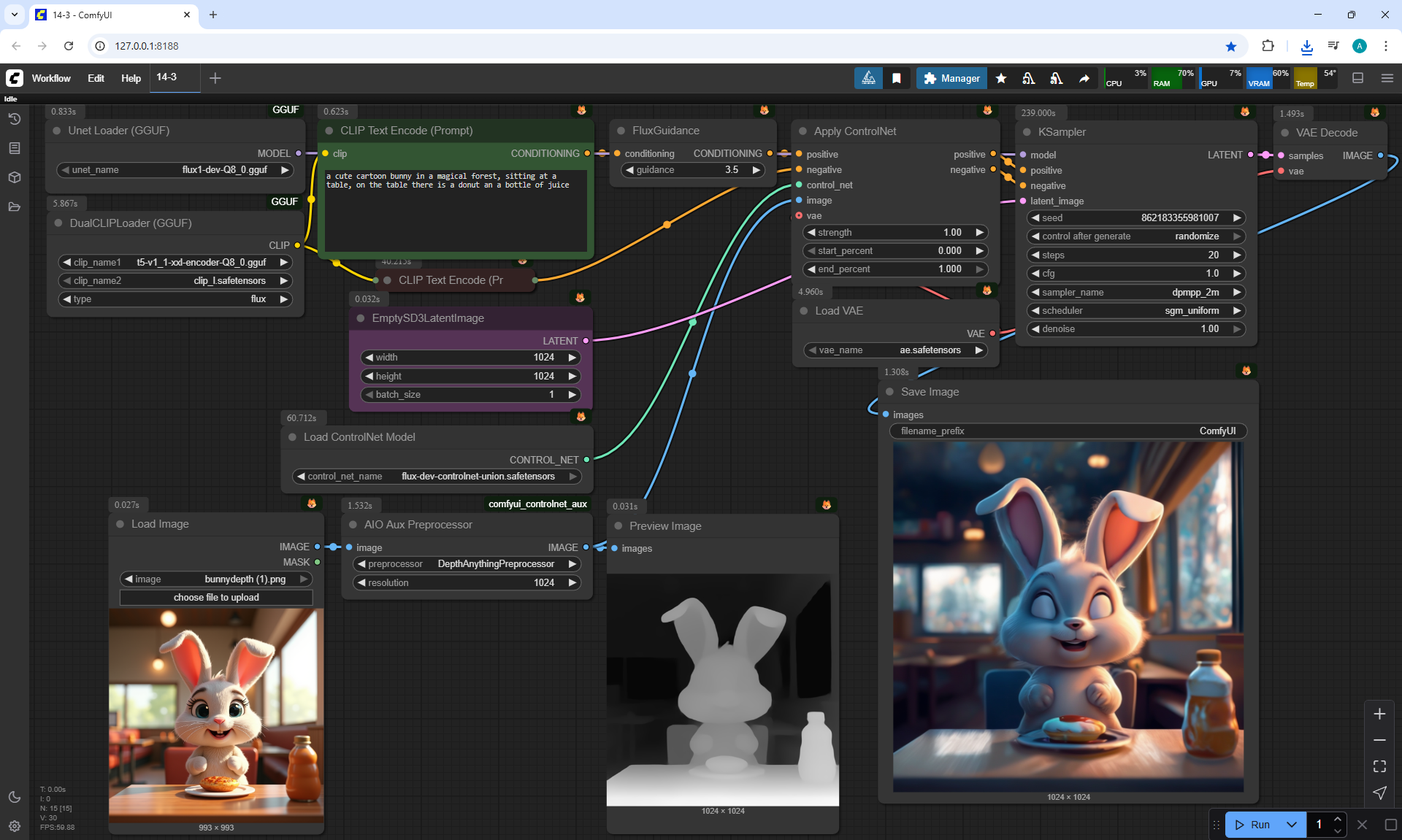Open the Edit menu
The height and width of the screenshot is (840, 1402).
[x=96, y=78]
